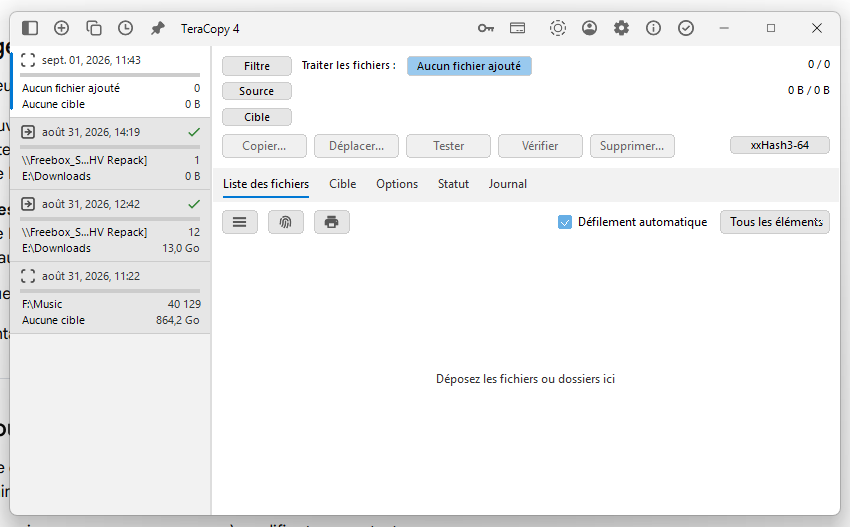This screenshot has width=850, height=527.
Task: Click the Tester button
Action: (x=448, y=146)
